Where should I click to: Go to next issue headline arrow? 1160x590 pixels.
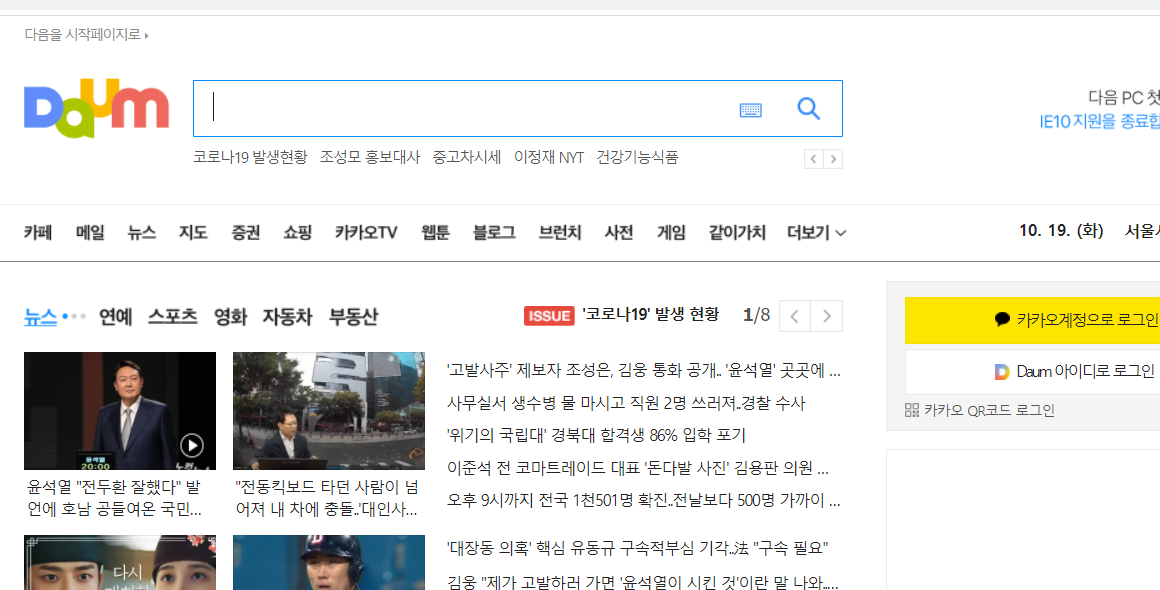[826, 316]
